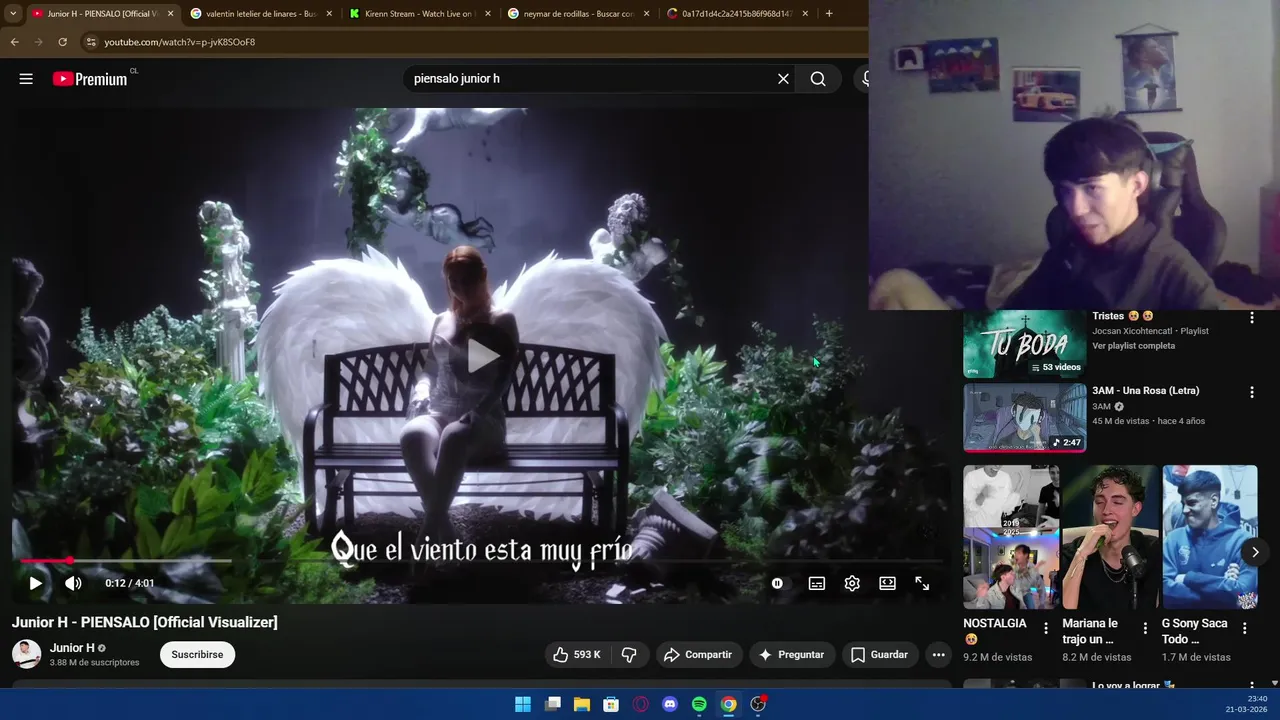Image resolution: width=1280 pixels, height=720 pixels.
Task: Open the 3AM Una Rosa thumbnail
Action: [x=1024, y=418]
